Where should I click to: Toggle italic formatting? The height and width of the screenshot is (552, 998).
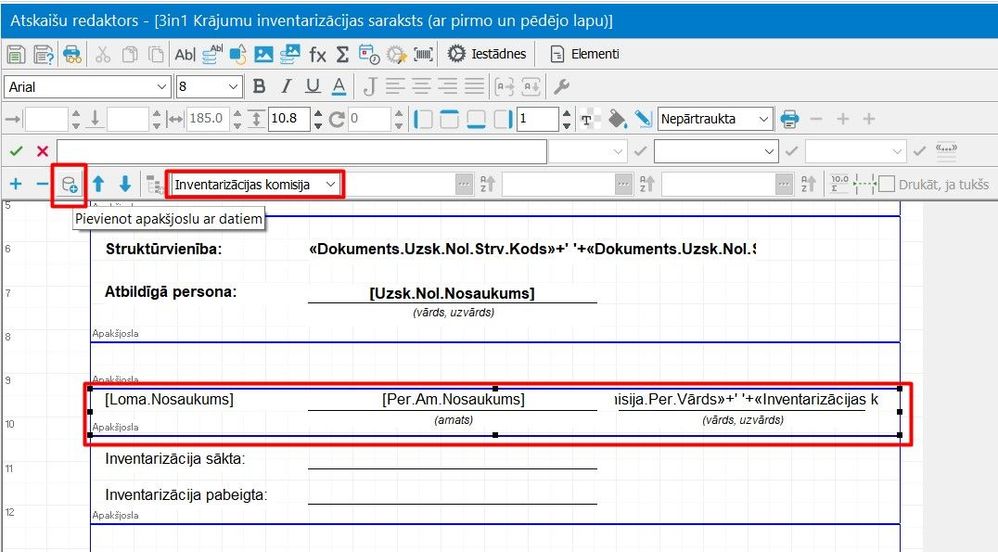(286, 86)
